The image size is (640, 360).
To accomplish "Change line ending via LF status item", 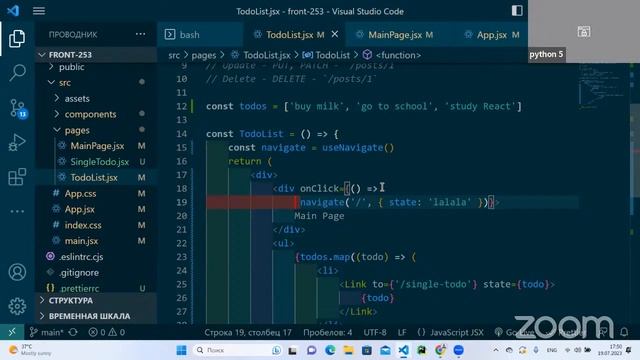I will tap(402, 332).
